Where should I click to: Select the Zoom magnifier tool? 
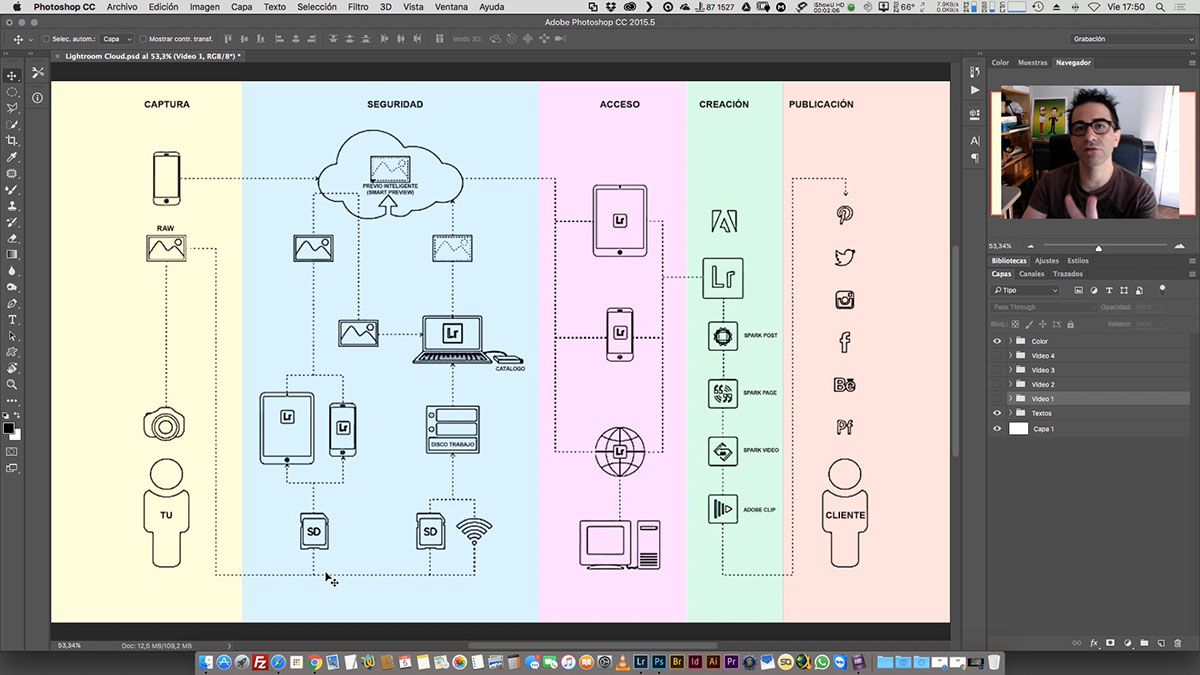12,384
